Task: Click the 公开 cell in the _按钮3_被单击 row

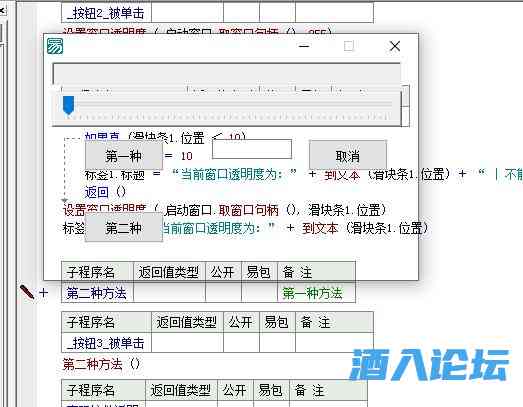Action: point(241,343)
